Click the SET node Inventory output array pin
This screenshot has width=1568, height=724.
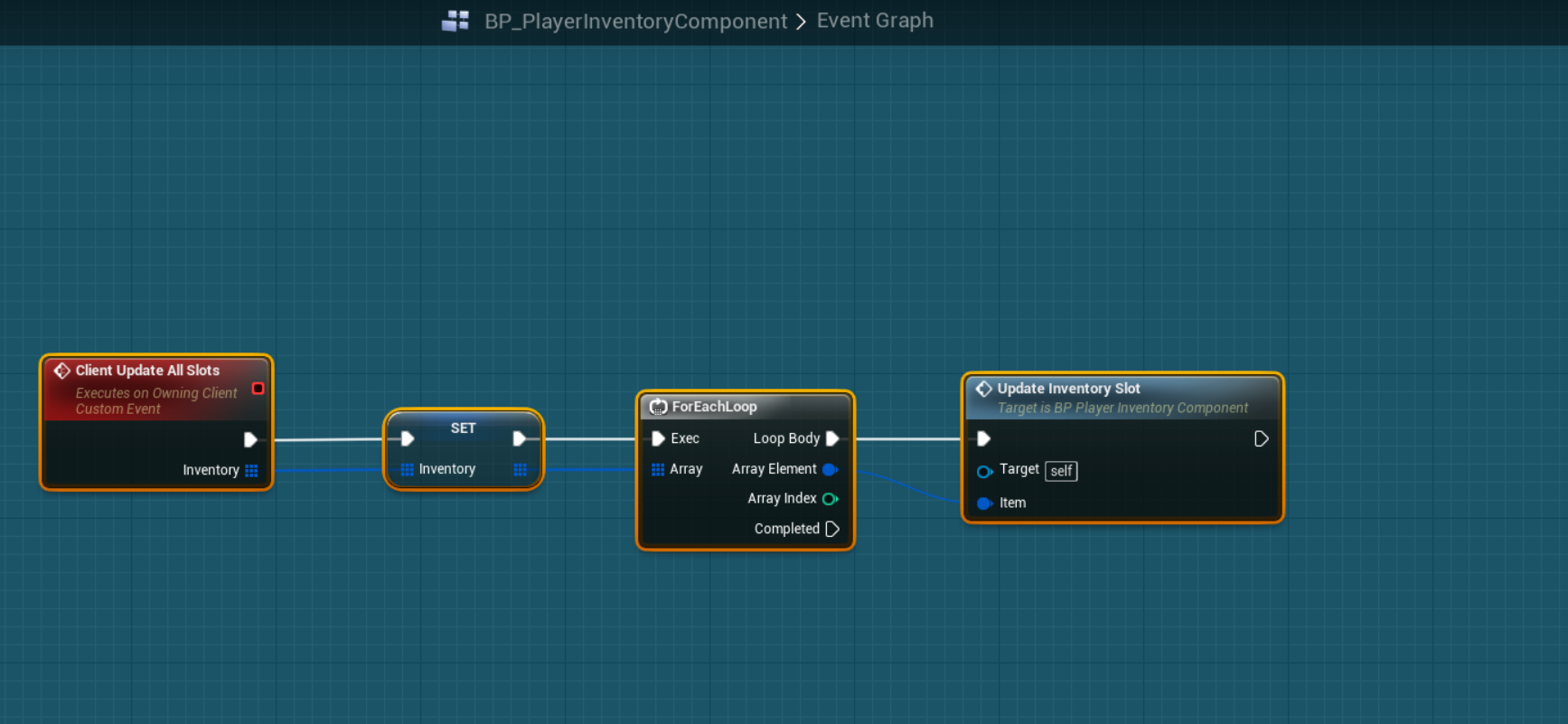click(520, 469)
